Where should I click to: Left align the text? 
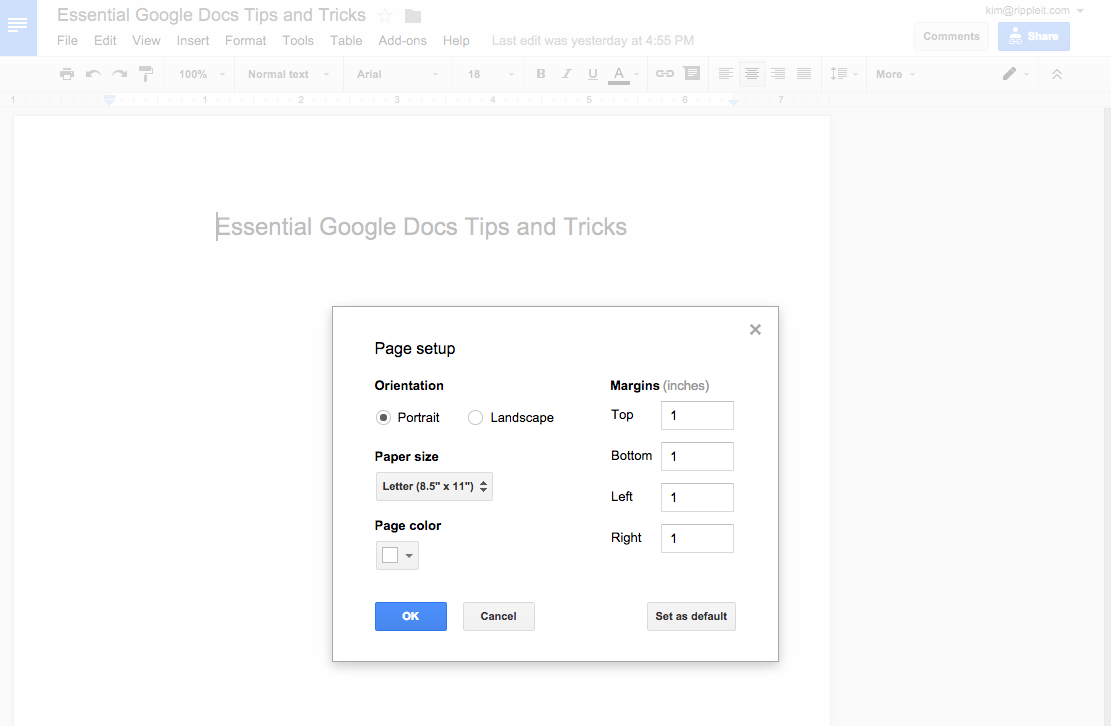726,74
